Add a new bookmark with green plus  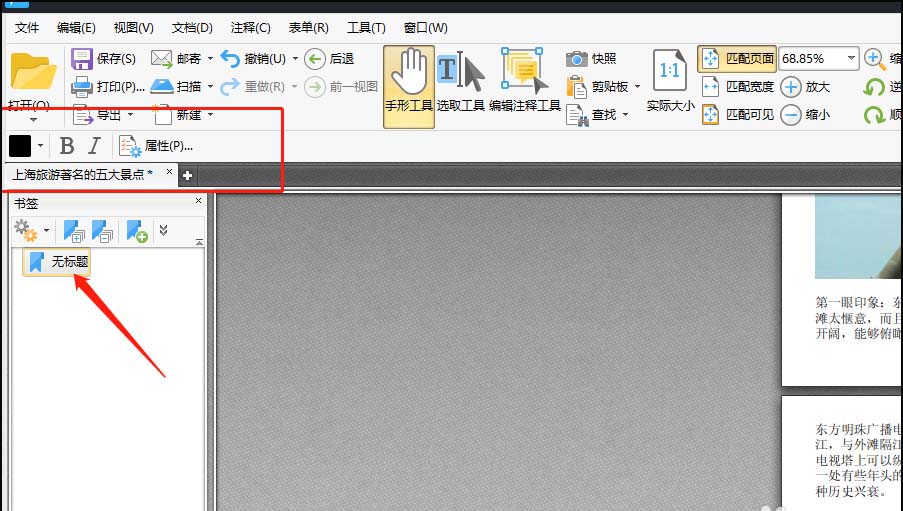(x=137, y=231)
